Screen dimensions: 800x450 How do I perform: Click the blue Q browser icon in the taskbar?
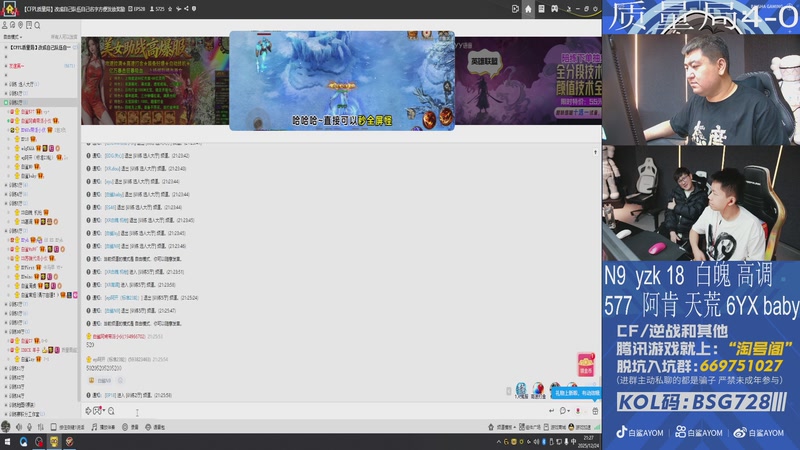pyautogui.click(x=23, y=441)
